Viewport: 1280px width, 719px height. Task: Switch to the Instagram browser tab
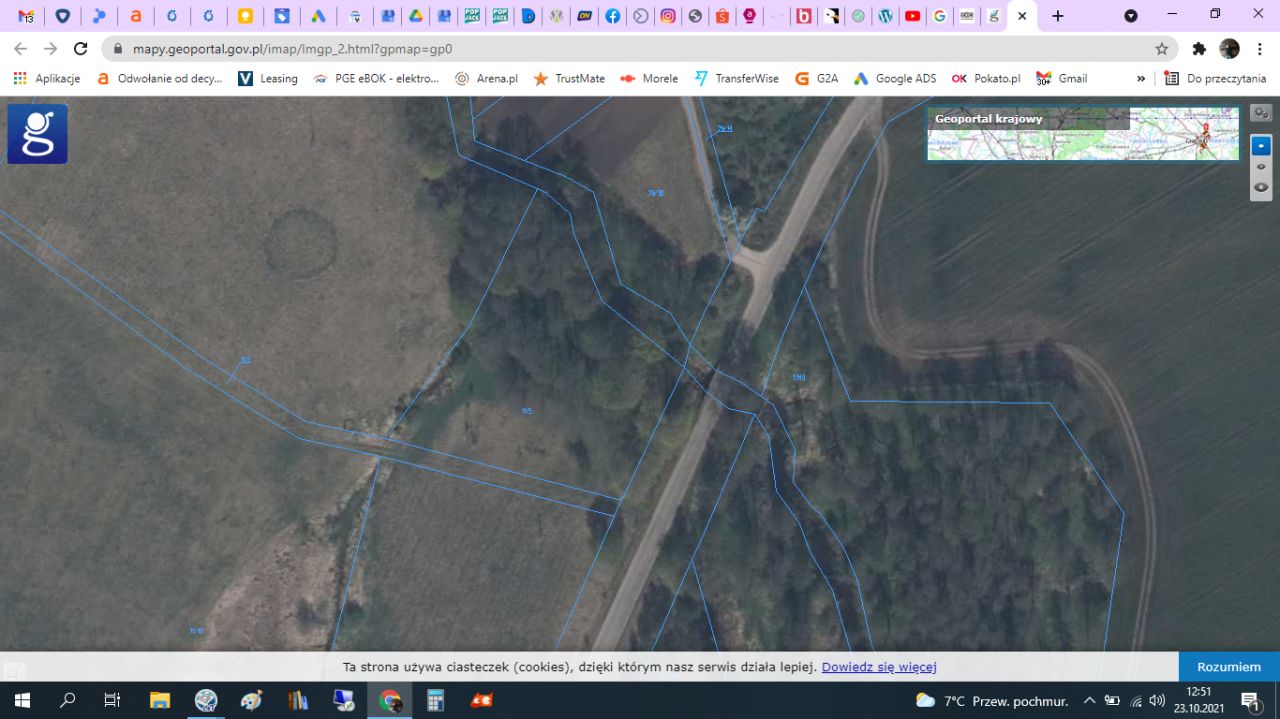[x=667, y=16]
